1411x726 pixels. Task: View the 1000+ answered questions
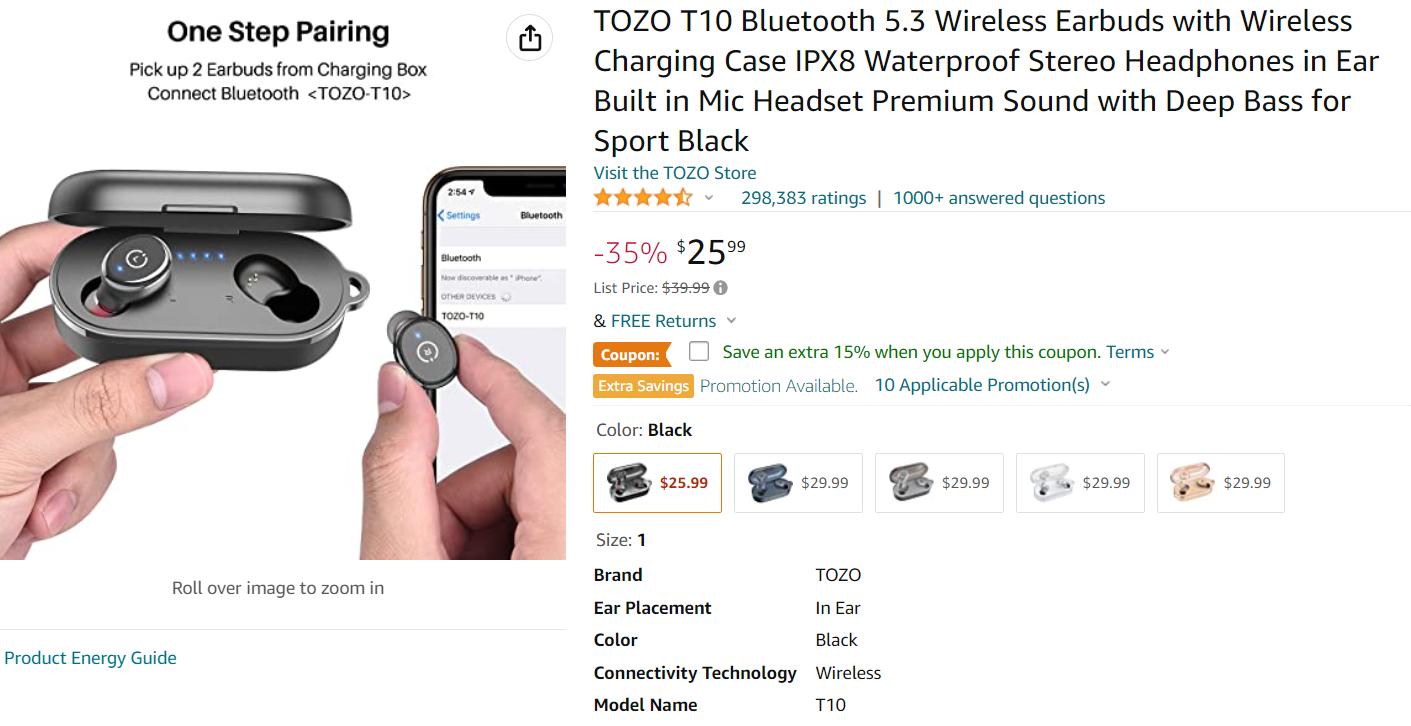(999, 198)
